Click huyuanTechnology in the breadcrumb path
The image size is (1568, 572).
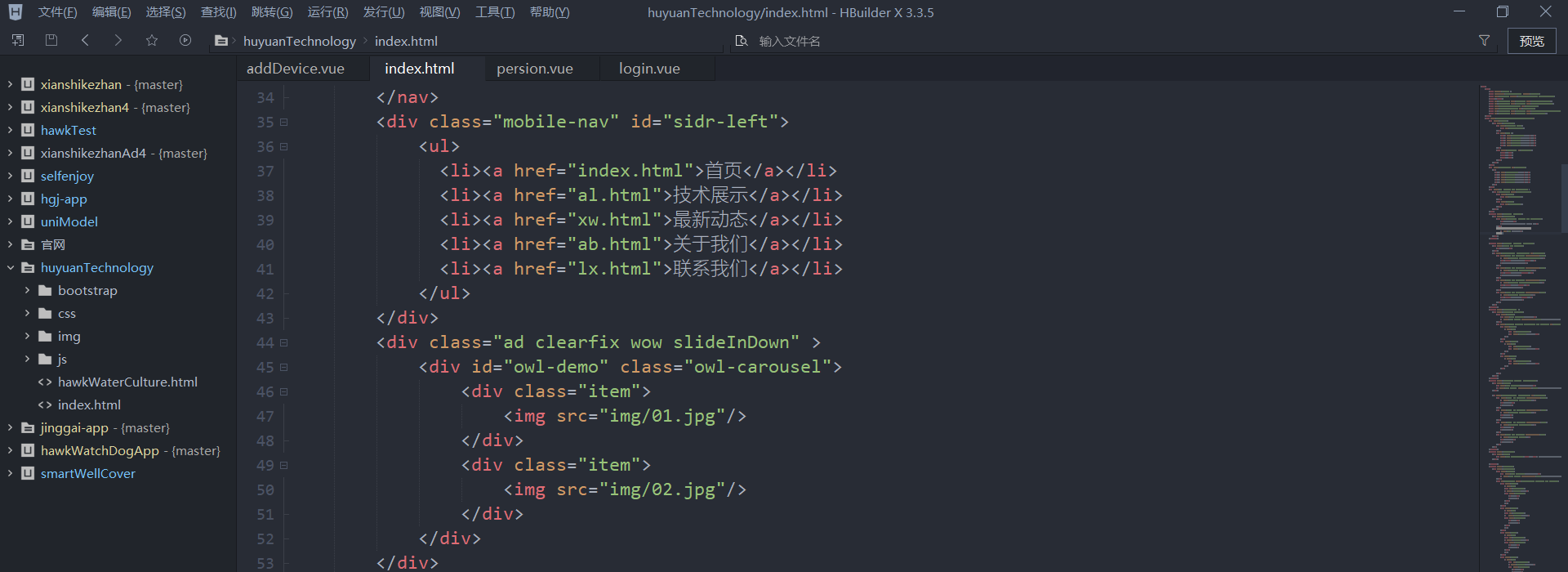(299, 41)
